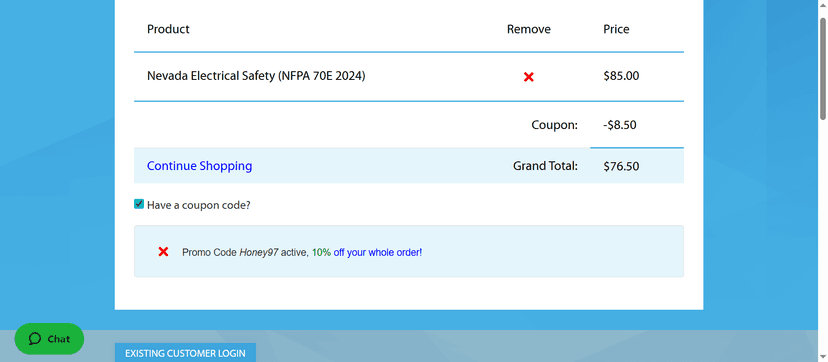Click the Grand Total amount $76.50
Screen dimensions: 828x362
tap(621, 166)
